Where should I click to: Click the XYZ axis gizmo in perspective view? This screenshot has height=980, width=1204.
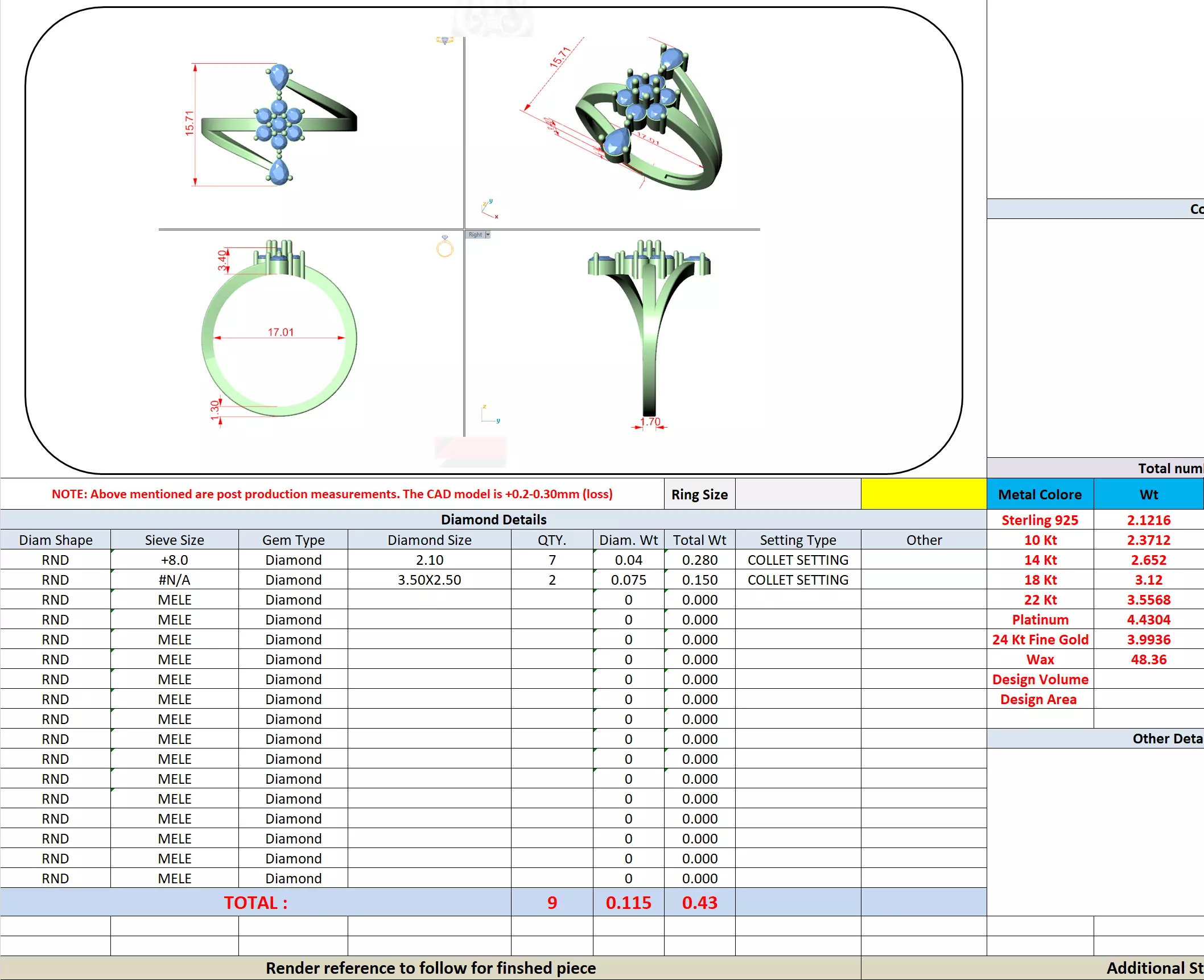pos(489,210)
